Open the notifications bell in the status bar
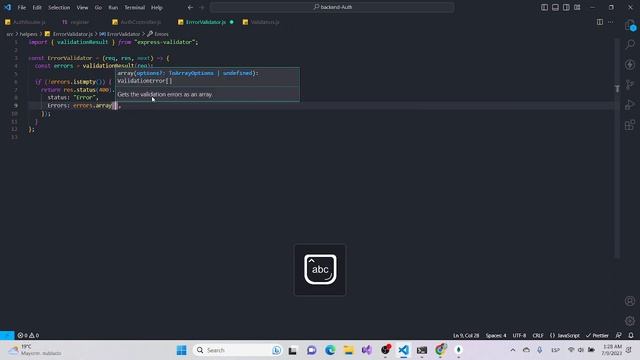Screen dimensions: 640x360 pyautogui.click(x=631, y=335)
